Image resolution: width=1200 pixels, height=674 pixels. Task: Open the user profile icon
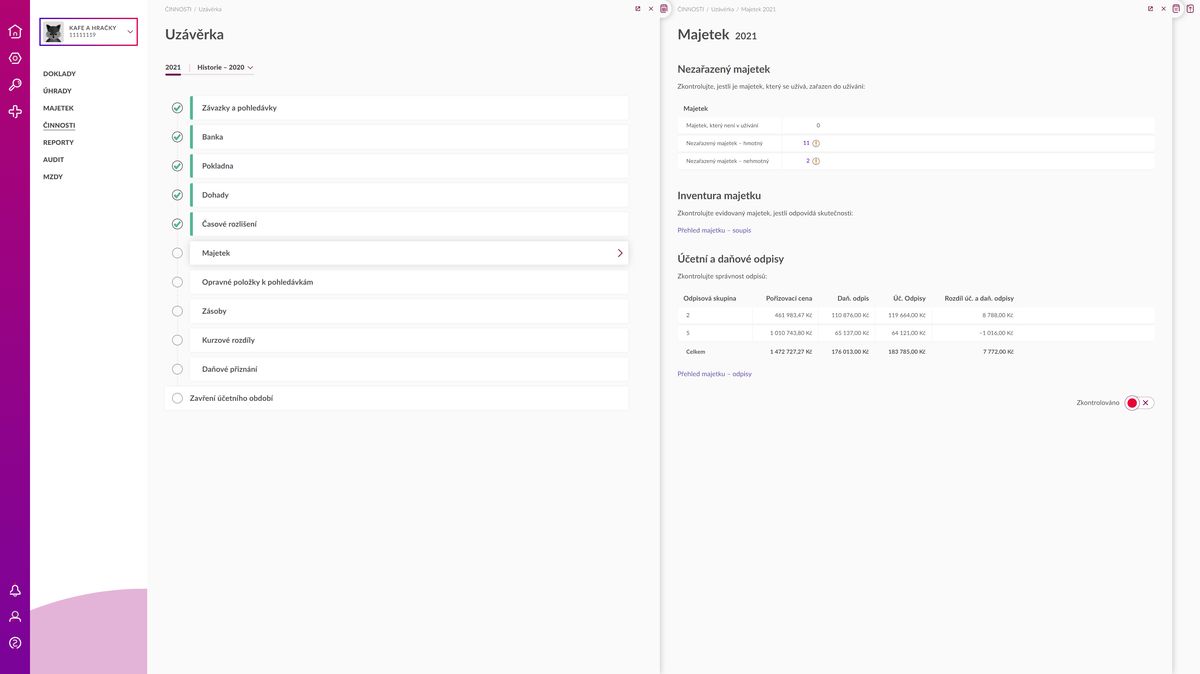tap(15, 616)
